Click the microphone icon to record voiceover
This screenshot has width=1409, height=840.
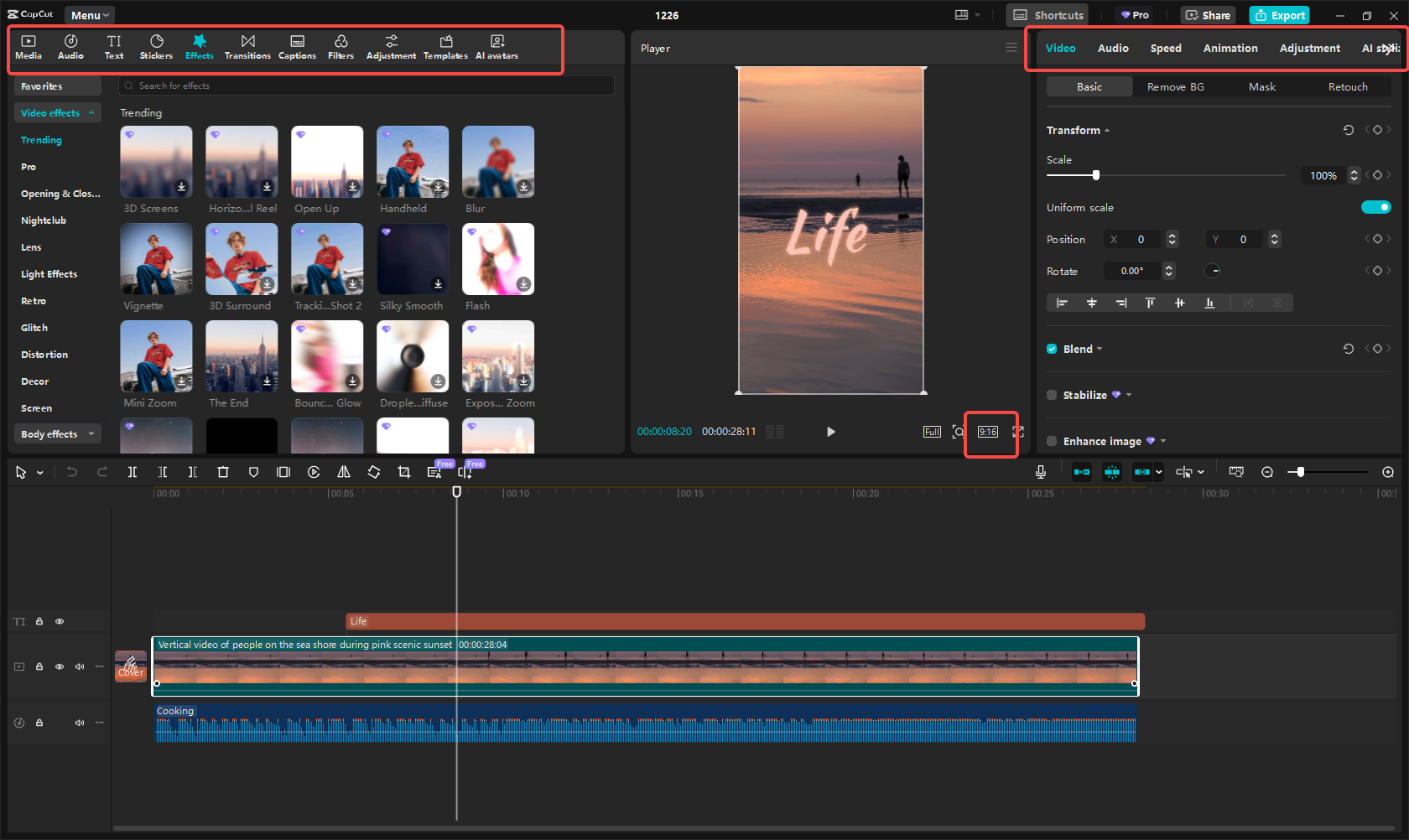click(1041, 472)
